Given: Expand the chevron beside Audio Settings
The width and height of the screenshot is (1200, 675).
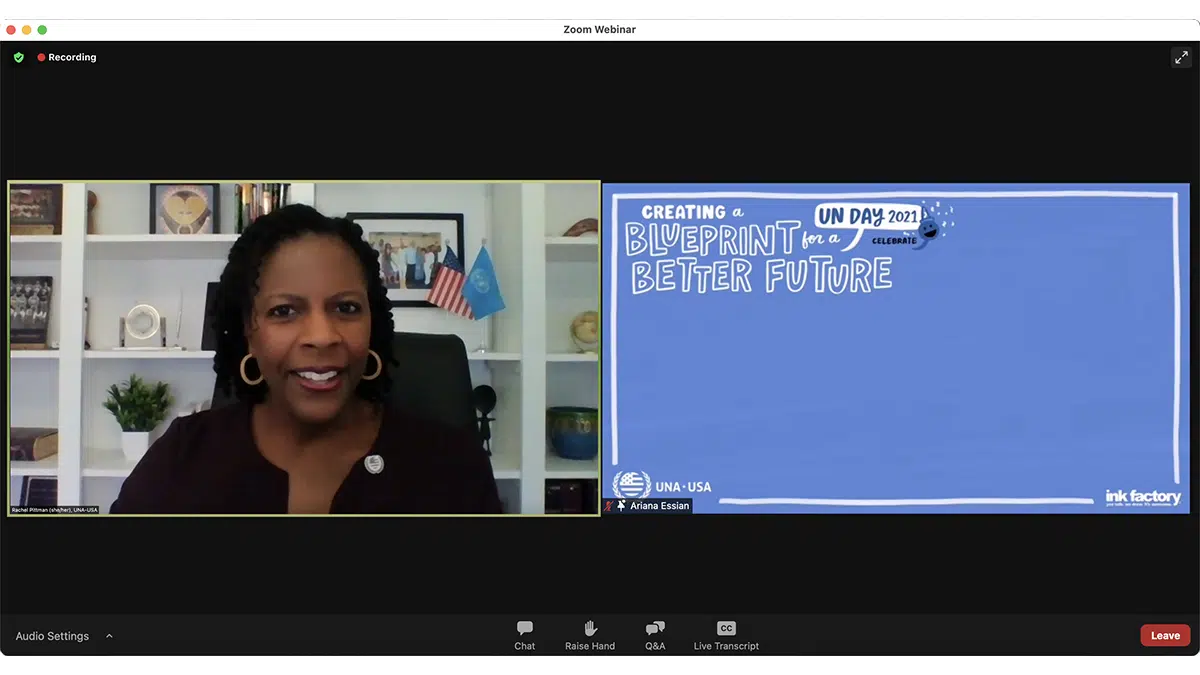Looking at the screenshot, I should click(109, 636).
